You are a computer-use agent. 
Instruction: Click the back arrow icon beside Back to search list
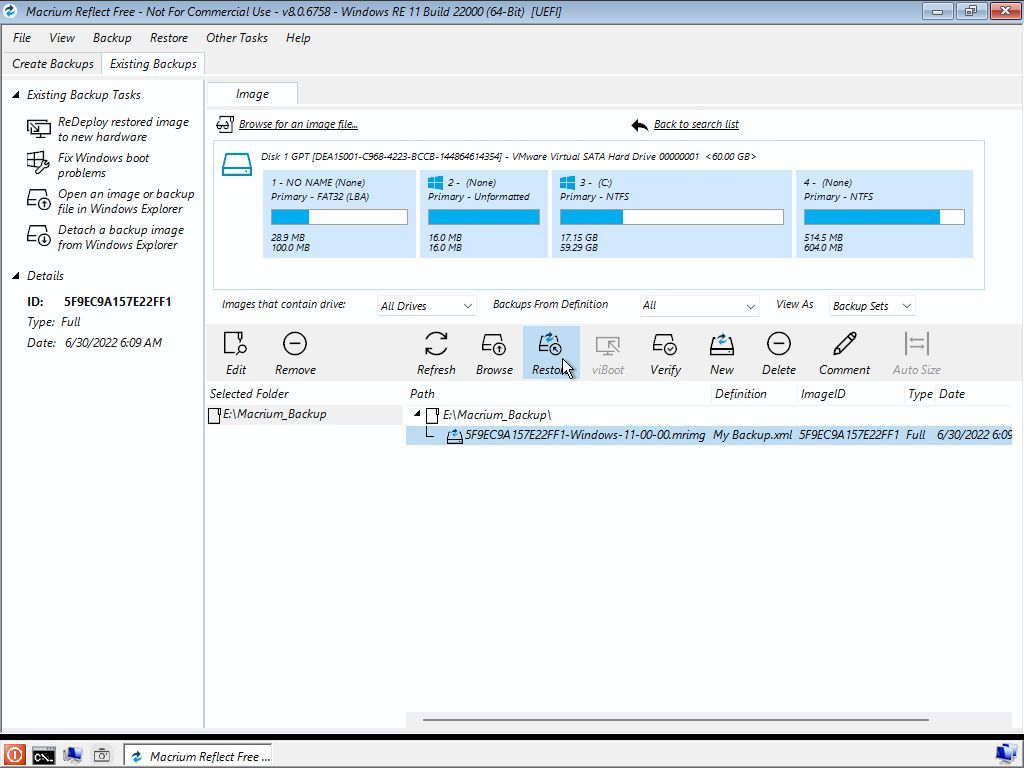tap(639, 125)
